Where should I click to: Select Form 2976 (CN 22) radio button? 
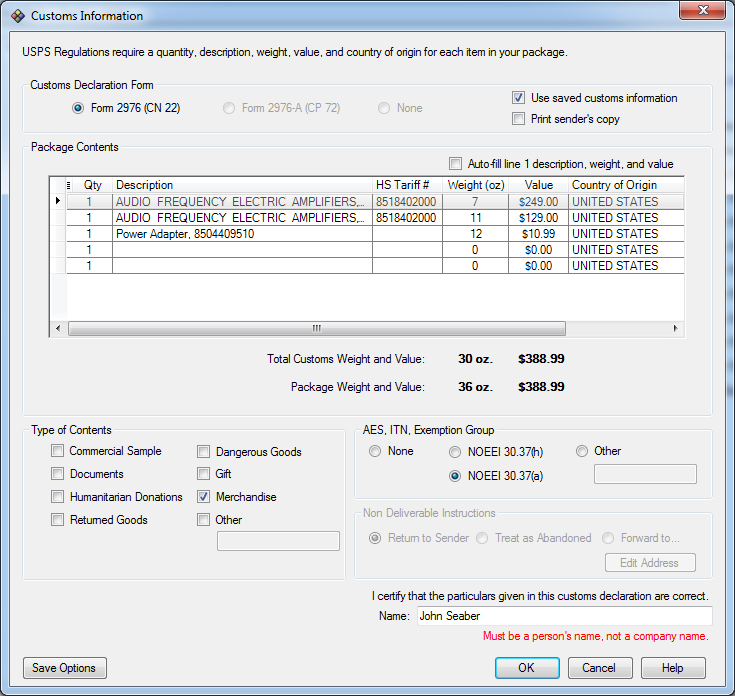click(78, 108)
